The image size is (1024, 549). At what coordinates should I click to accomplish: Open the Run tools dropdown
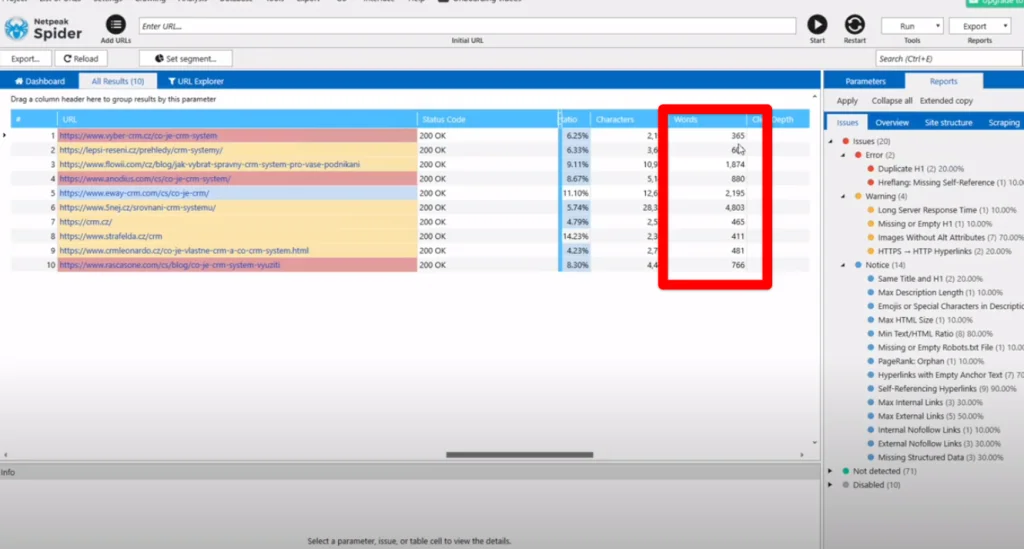coord(911,26)
